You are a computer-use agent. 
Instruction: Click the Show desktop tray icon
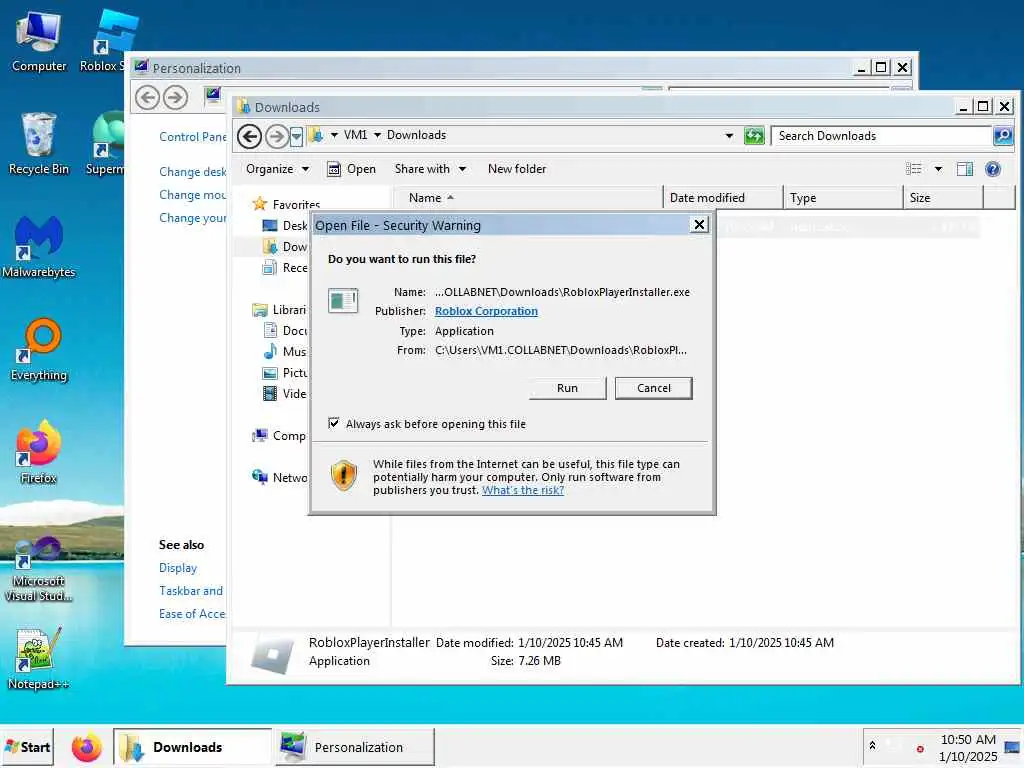1012,747
